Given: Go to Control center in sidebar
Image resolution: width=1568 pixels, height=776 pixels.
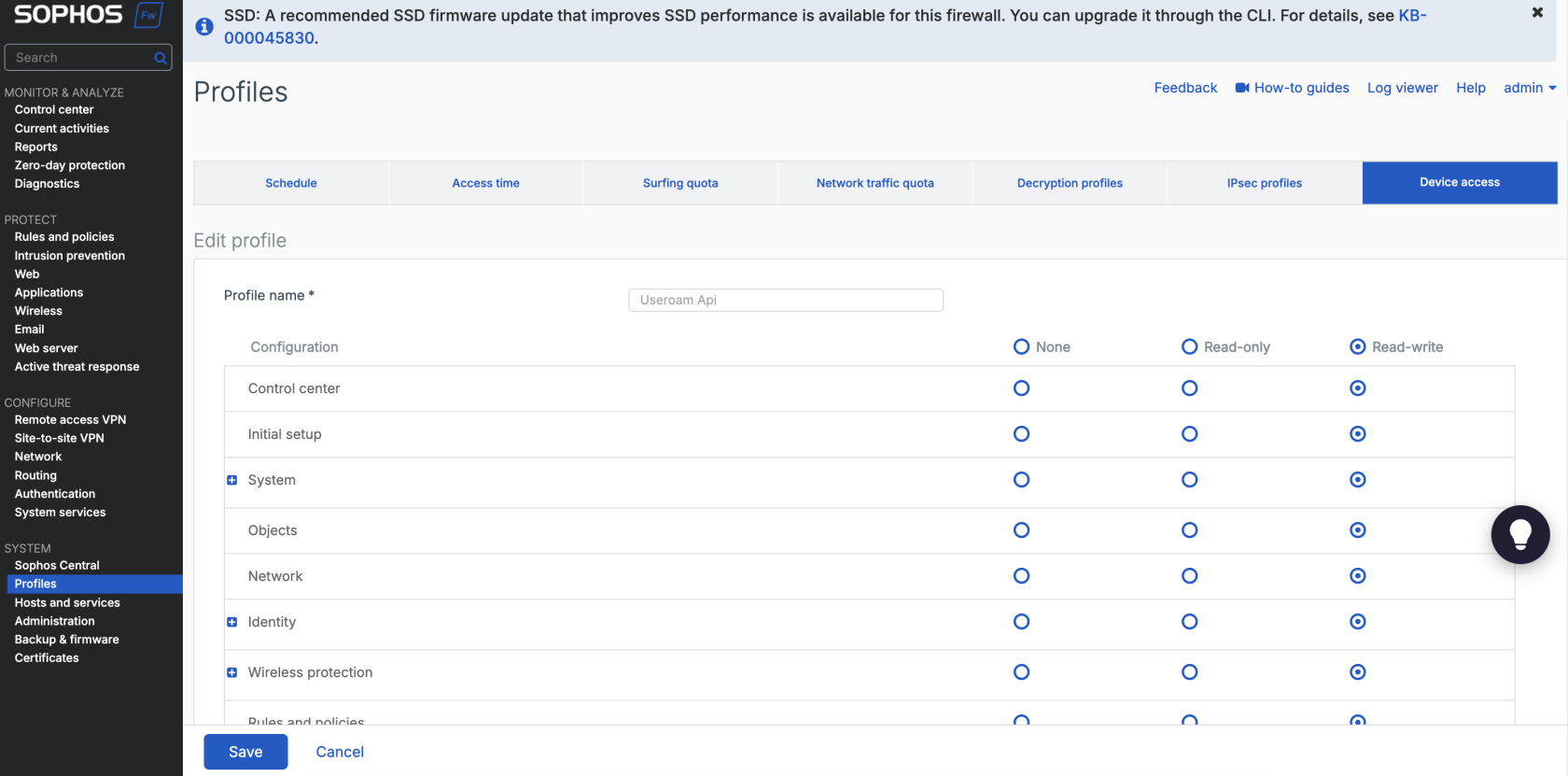Looking at the screenshot, I should coord(54,109).
